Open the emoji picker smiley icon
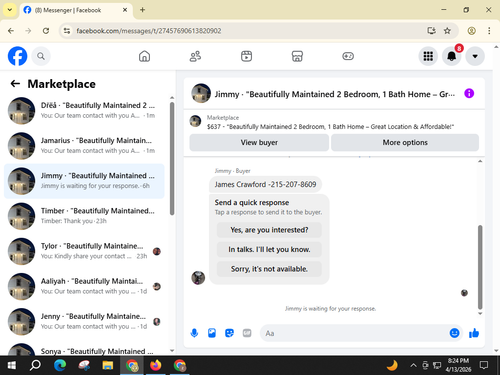The width and height of the screenshot is (500, 375). point(454,333)
